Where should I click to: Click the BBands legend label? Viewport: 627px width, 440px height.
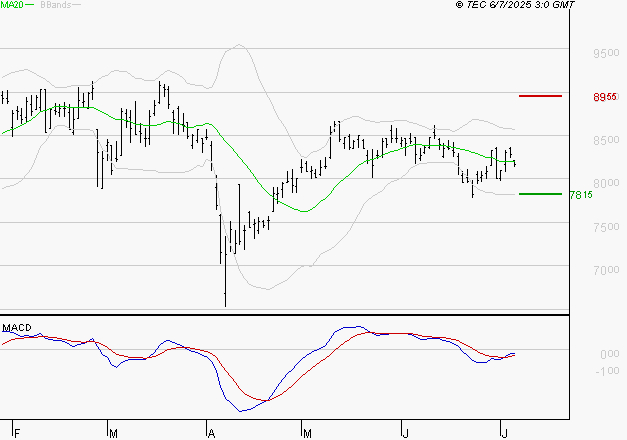(x=56, y=5)
